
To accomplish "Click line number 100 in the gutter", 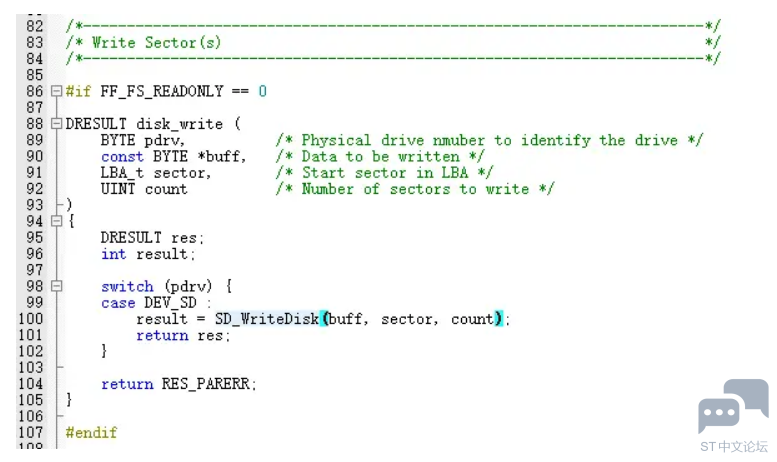I will 31,319.
